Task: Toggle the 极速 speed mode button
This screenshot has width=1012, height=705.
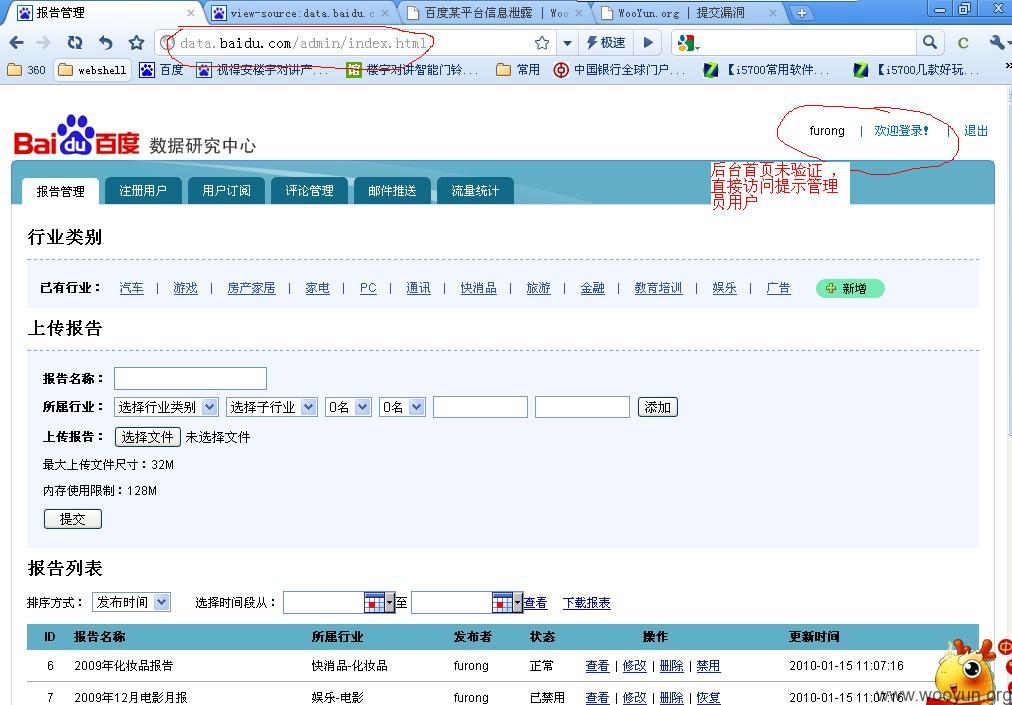Action: 605,43
